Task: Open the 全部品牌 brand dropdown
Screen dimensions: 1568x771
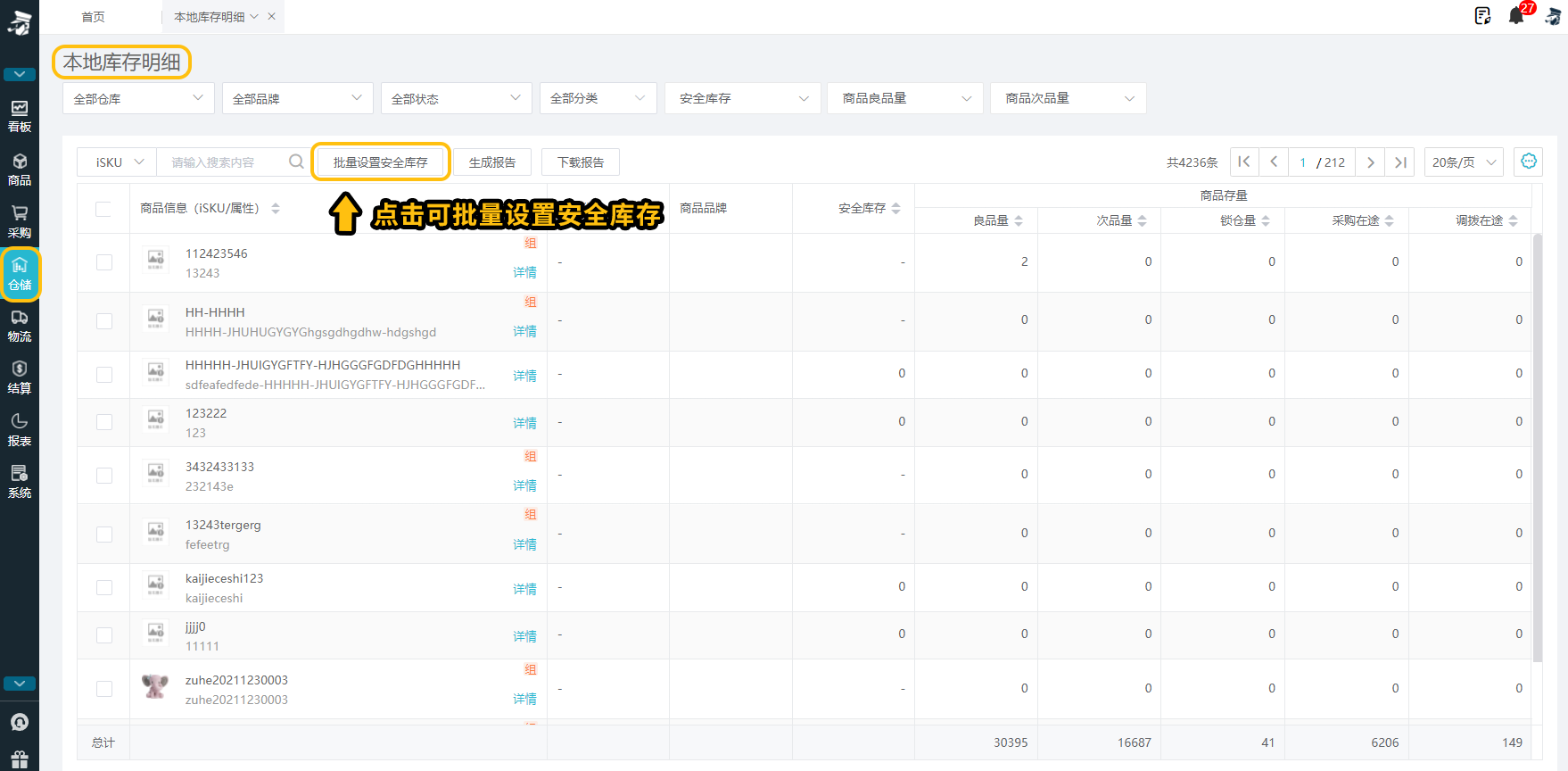Action: (x=297, y=98)
